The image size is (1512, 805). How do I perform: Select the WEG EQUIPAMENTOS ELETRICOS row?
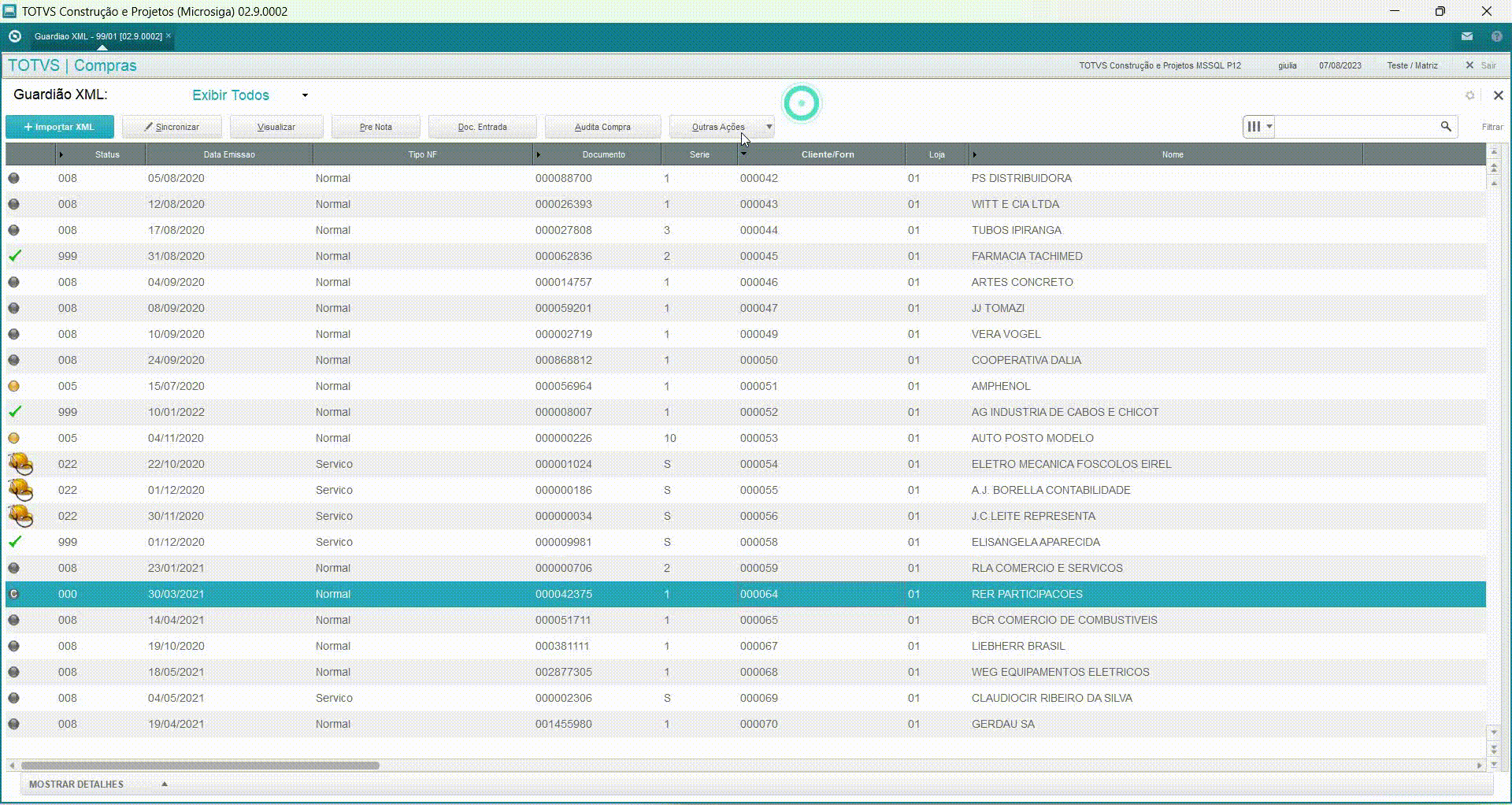(746, 672)
